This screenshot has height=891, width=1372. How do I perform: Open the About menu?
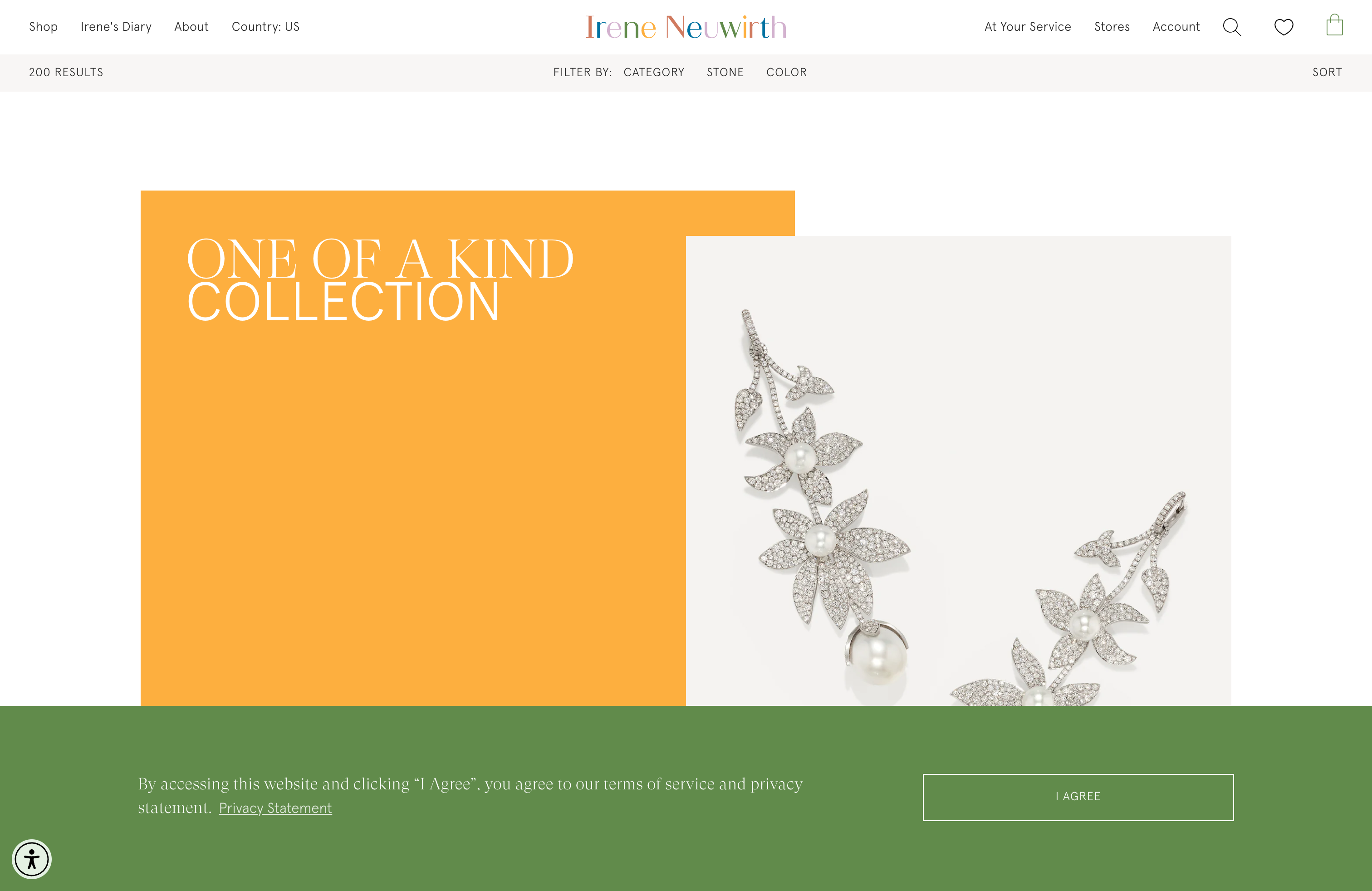(x=191, y=26)
